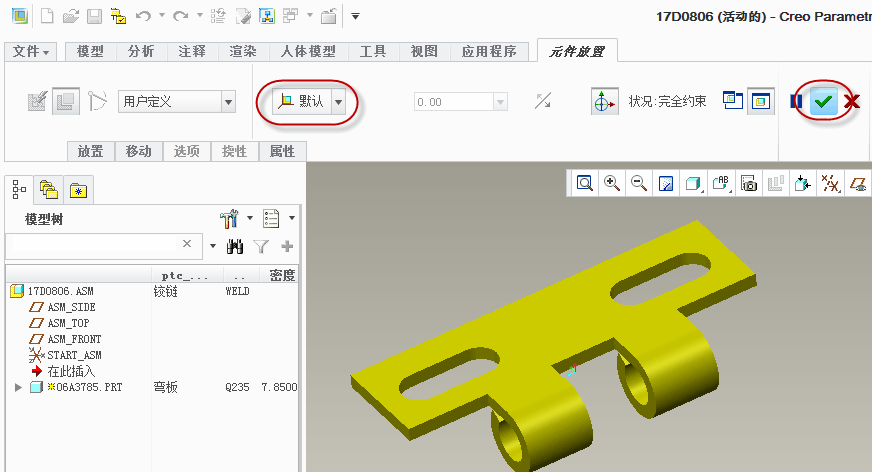The width and height of the screenshot is (872, 472).
Task: Open display style cube icon
Action: pyautogui.click(x=693, y=183)
